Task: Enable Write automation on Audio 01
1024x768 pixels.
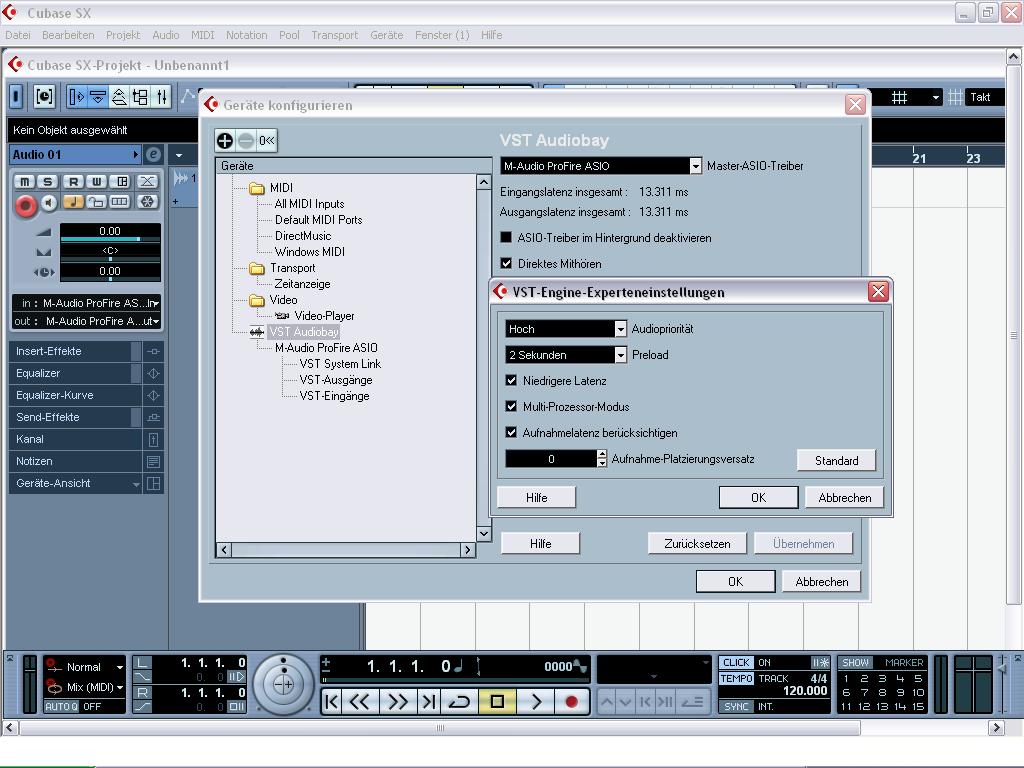Action: 97,182
